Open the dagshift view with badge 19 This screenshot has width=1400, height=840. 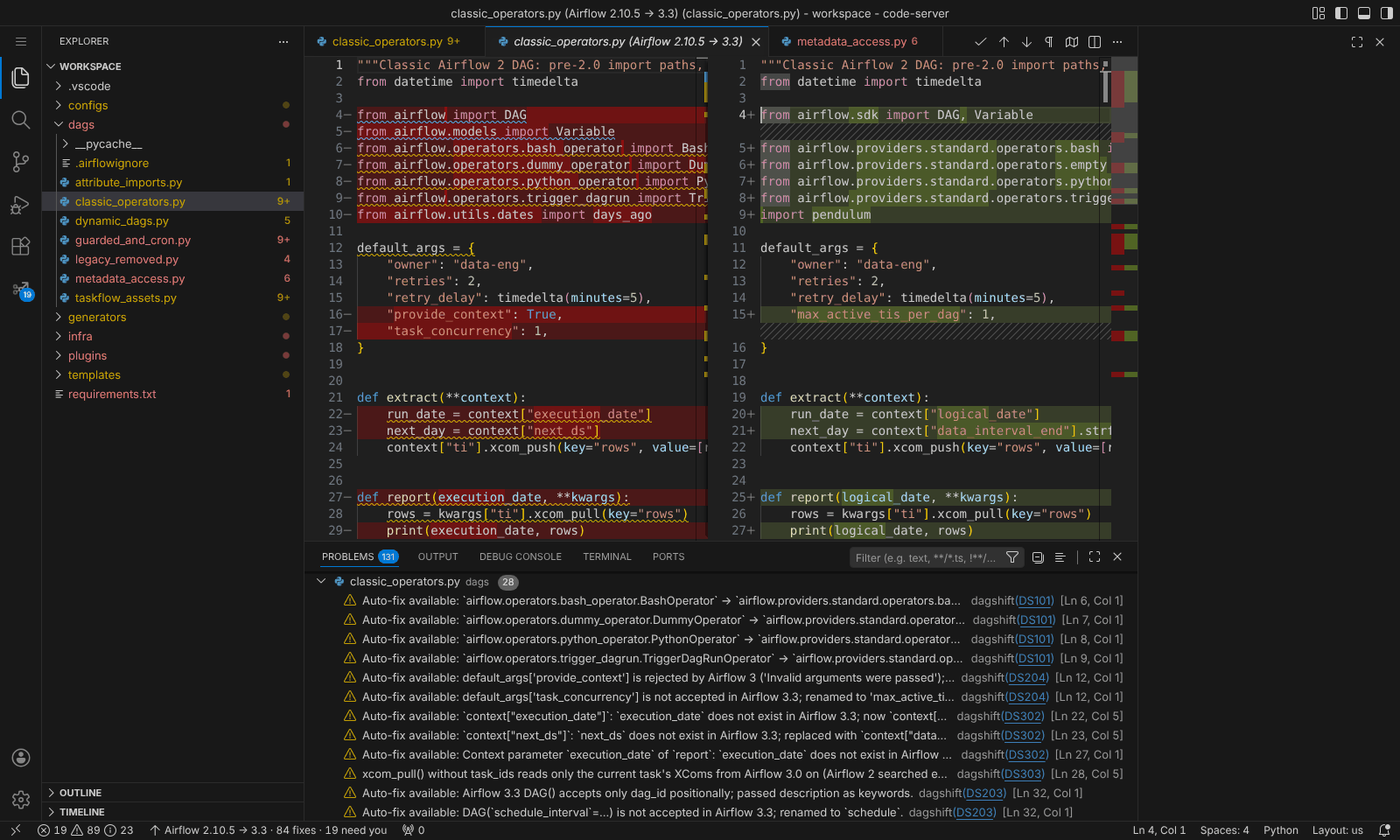click(21, 290)
